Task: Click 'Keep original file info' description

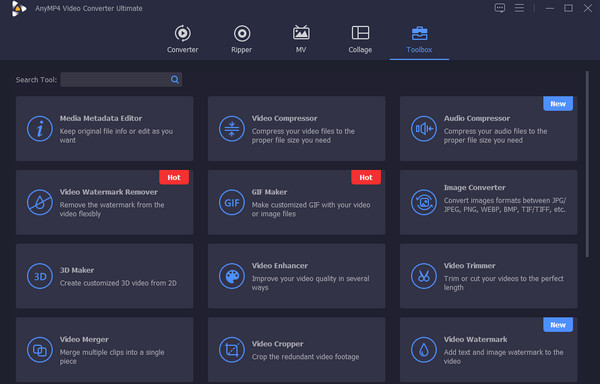Action: (x=116, y=136)
